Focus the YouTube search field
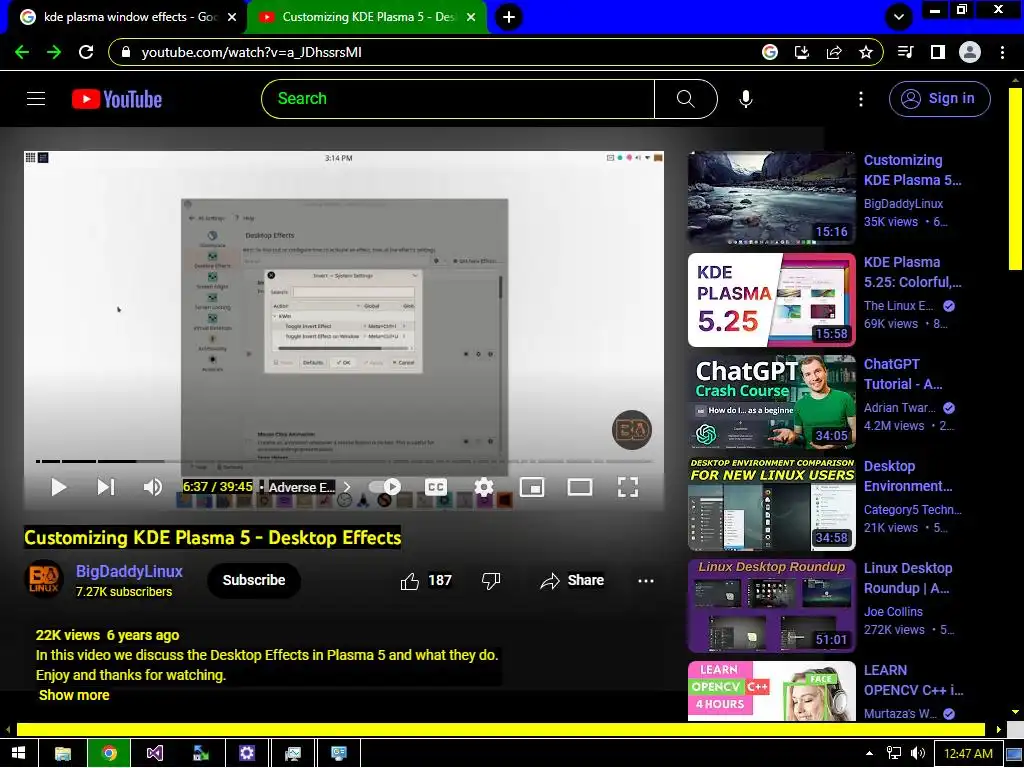This screenshot has height=768, width=1024. pos(457,99)
